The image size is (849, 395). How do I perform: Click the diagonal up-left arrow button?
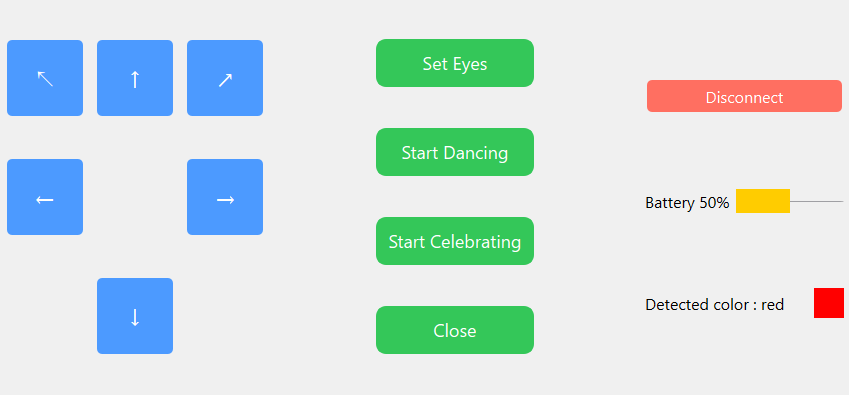tap(45, 78)
